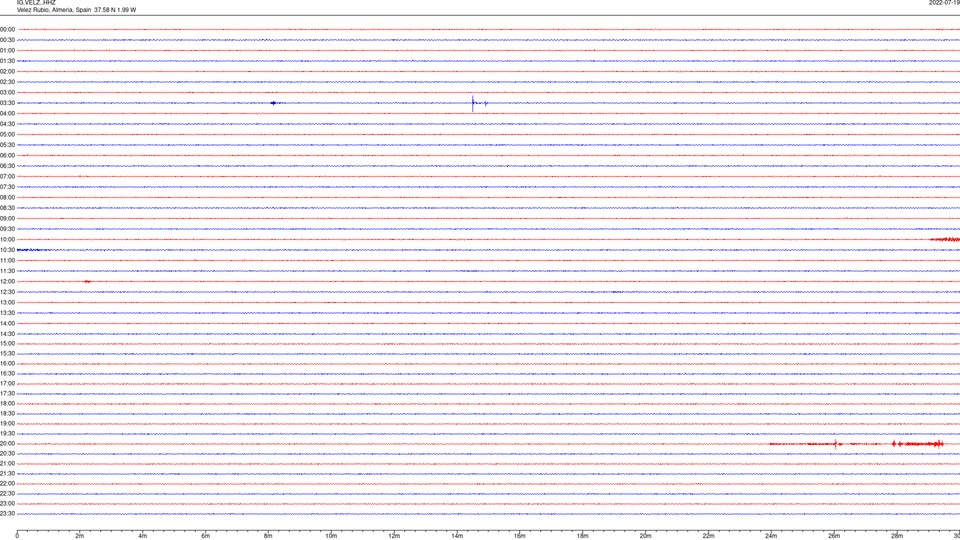Click the red signal ending the 10:00 trace
The height and width of the screenshot is (540, 960).
[x=945, y=239]
